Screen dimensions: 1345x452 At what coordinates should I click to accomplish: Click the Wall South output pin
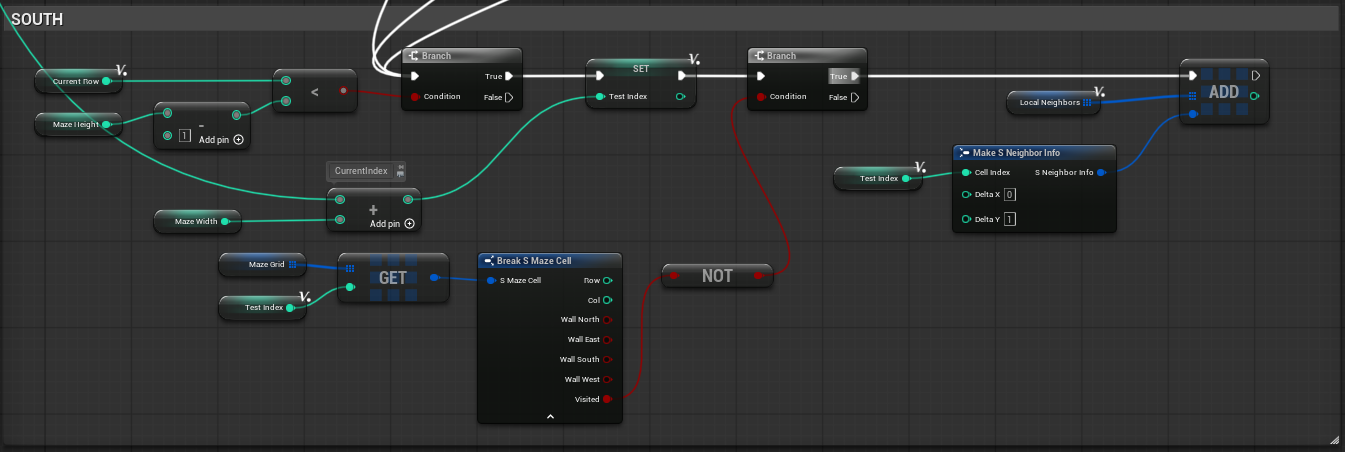click(608, 360)
